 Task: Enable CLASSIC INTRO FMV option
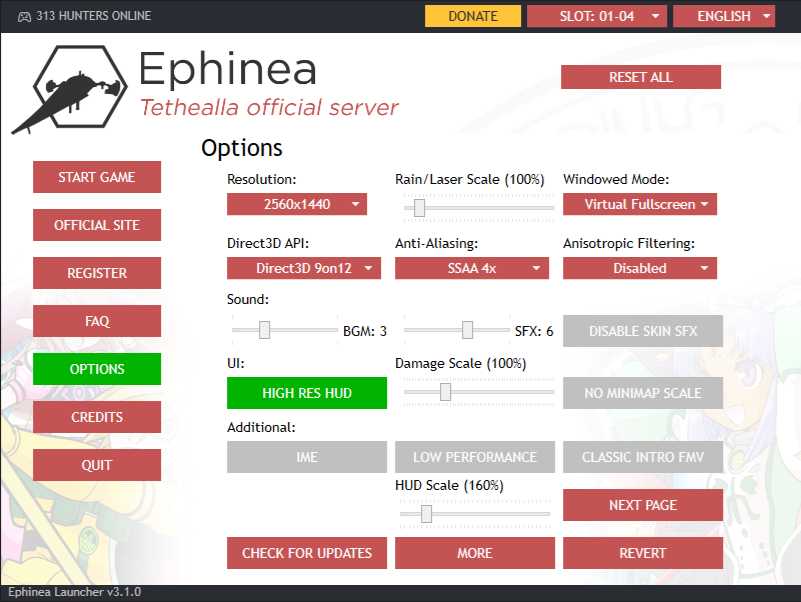tap(643, 457)
